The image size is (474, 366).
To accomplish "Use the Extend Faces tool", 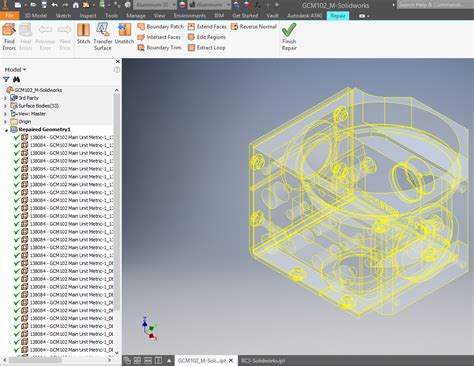I will 207,26.
